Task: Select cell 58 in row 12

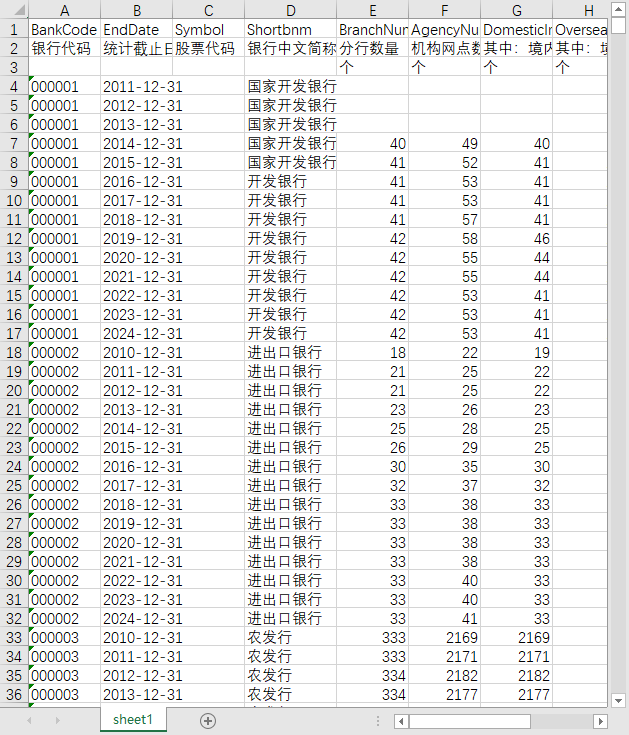Action: point(445,238)
